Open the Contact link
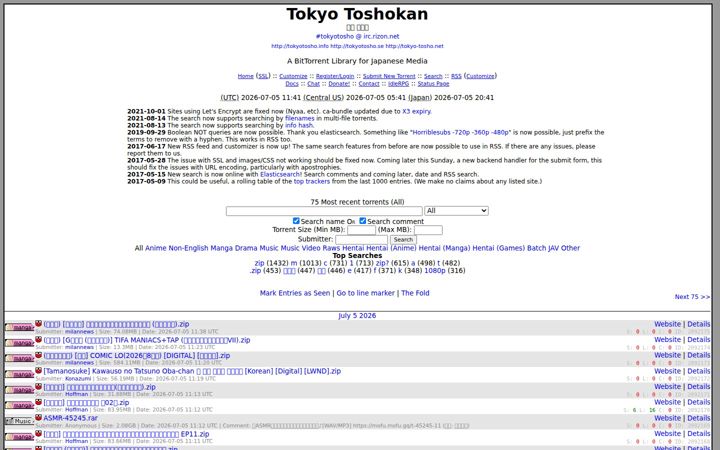The image size is (720, 450). tap(369, 84)
